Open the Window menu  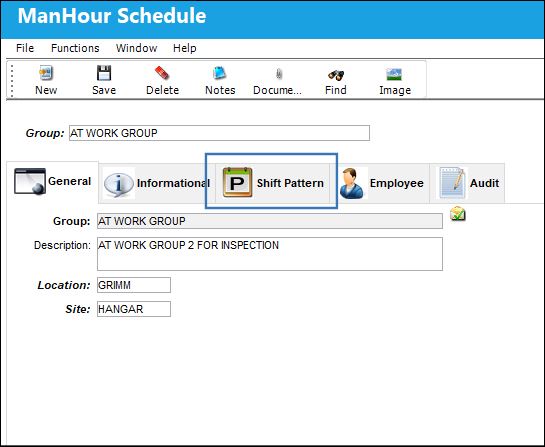click(136, 48)
